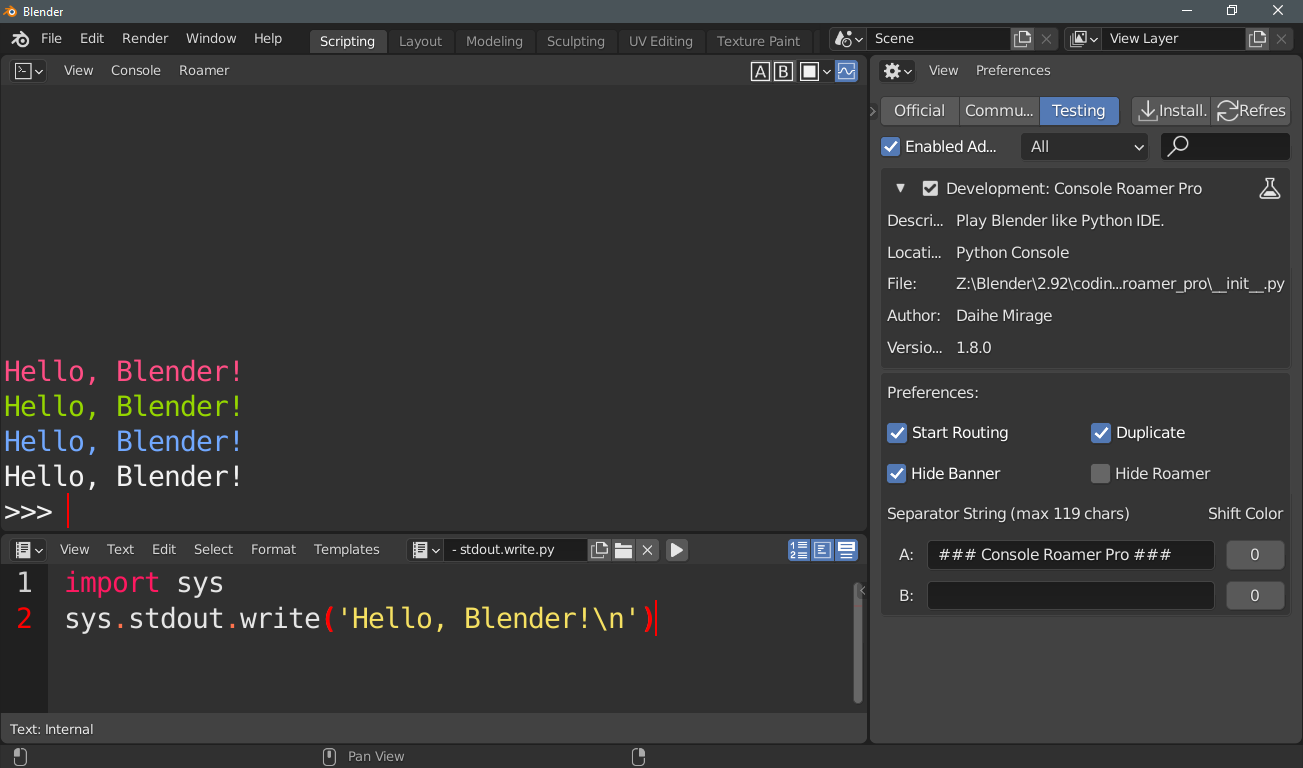Viewport: 1303px width, 768px height.
Task: Open the editor type selector in console header
Action: coord(28,71)
